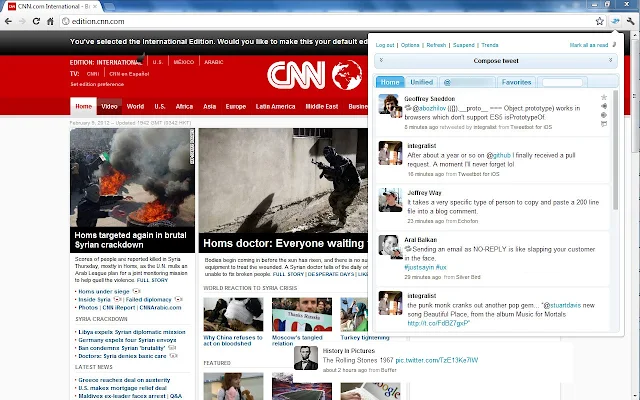640x400 pixels.
Task: Open the Why China refuses to act thumbnail
Action: point(233,314)
